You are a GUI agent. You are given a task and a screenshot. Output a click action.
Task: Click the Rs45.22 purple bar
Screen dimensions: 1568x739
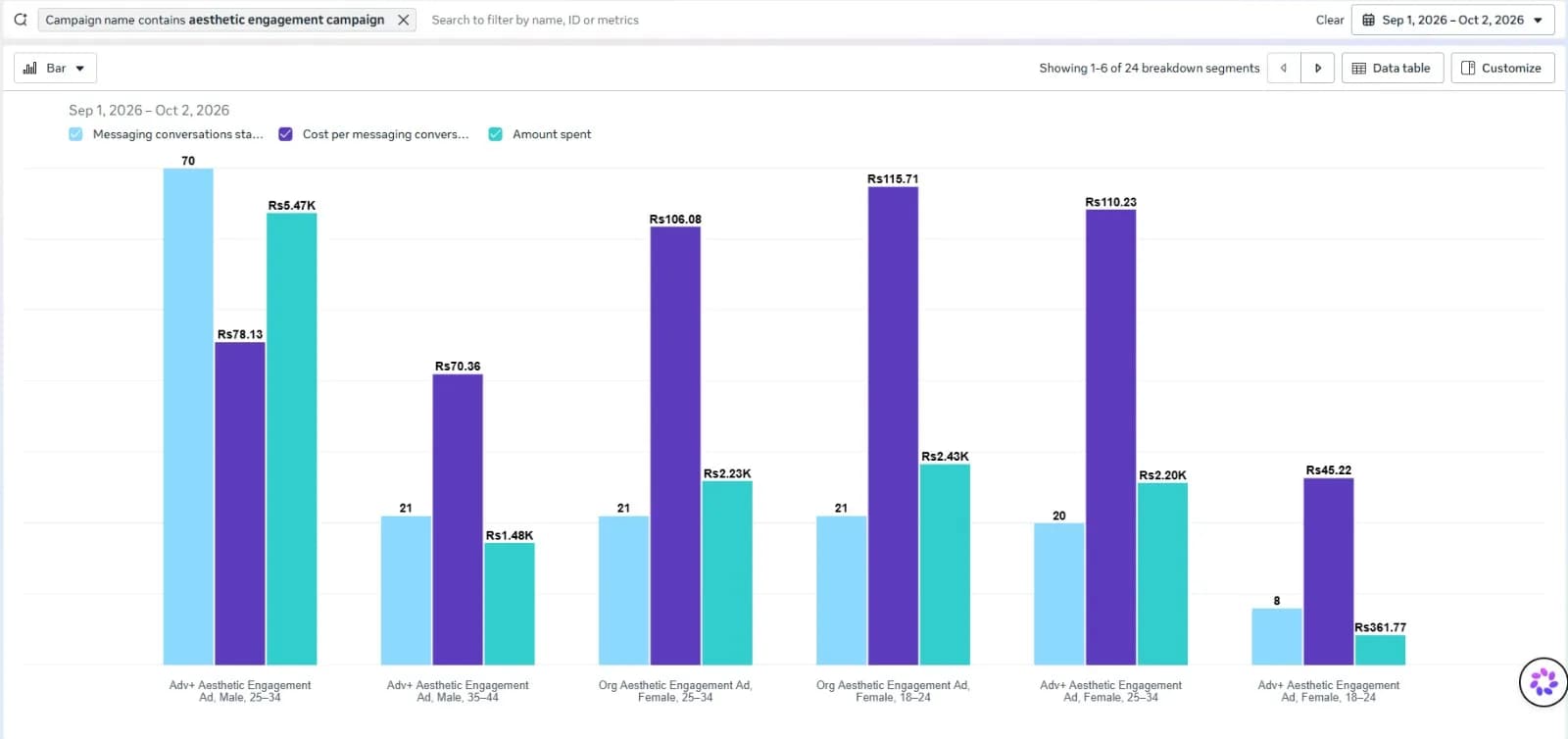tap(1328, 571)
